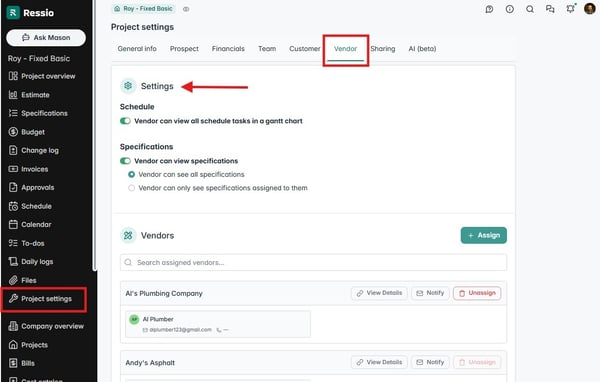
Task: Toggle vendor schedule gantt chart visibility
Action: tap(125, 121)
